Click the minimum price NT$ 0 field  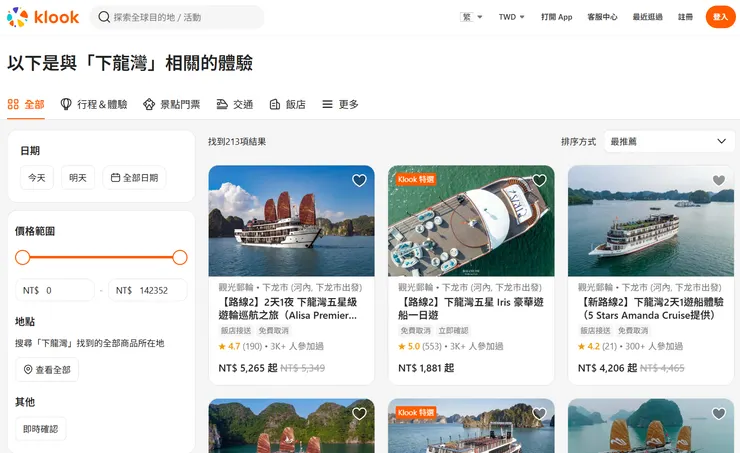(x=55, y=290)
